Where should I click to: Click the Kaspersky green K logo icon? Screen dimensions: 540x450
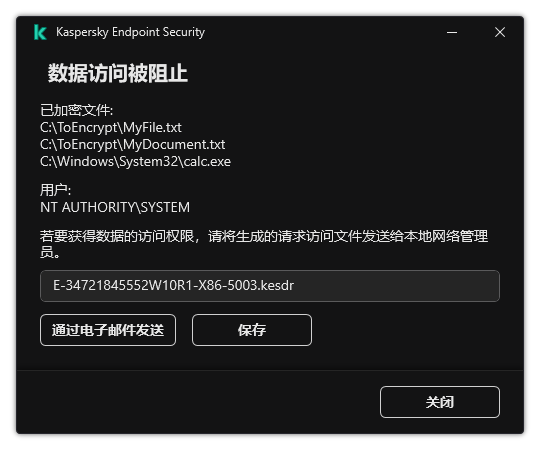pyautogui.click(x=40, y=32)
